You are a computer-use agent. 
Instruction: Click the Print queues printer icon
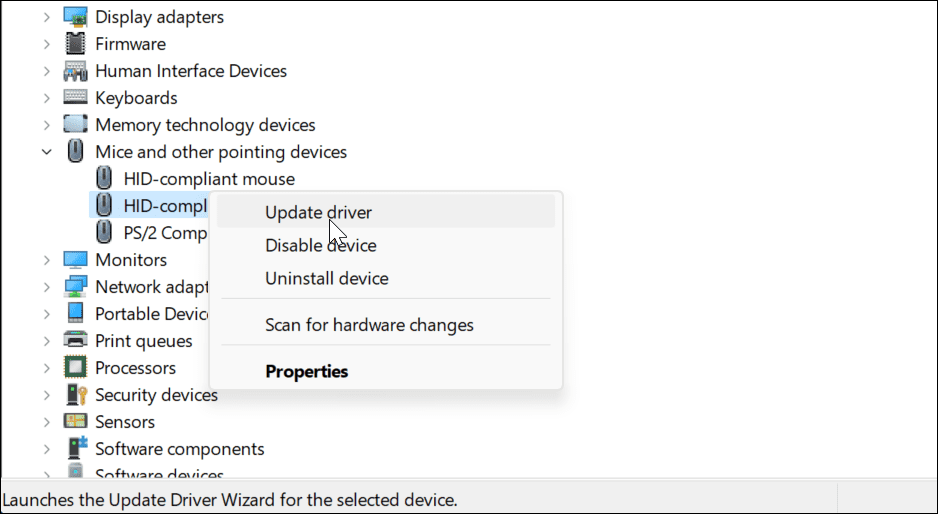75,341
